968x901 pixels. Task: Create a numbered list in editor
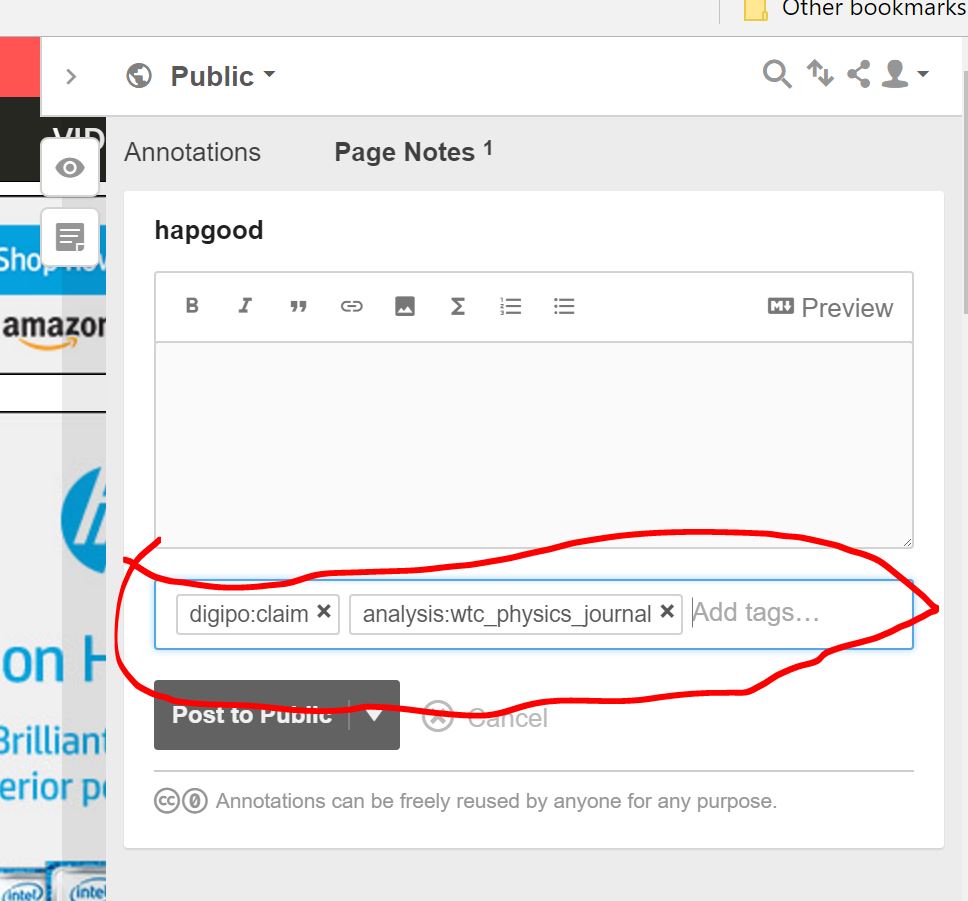pyautogui.click(x=511, y=306)
